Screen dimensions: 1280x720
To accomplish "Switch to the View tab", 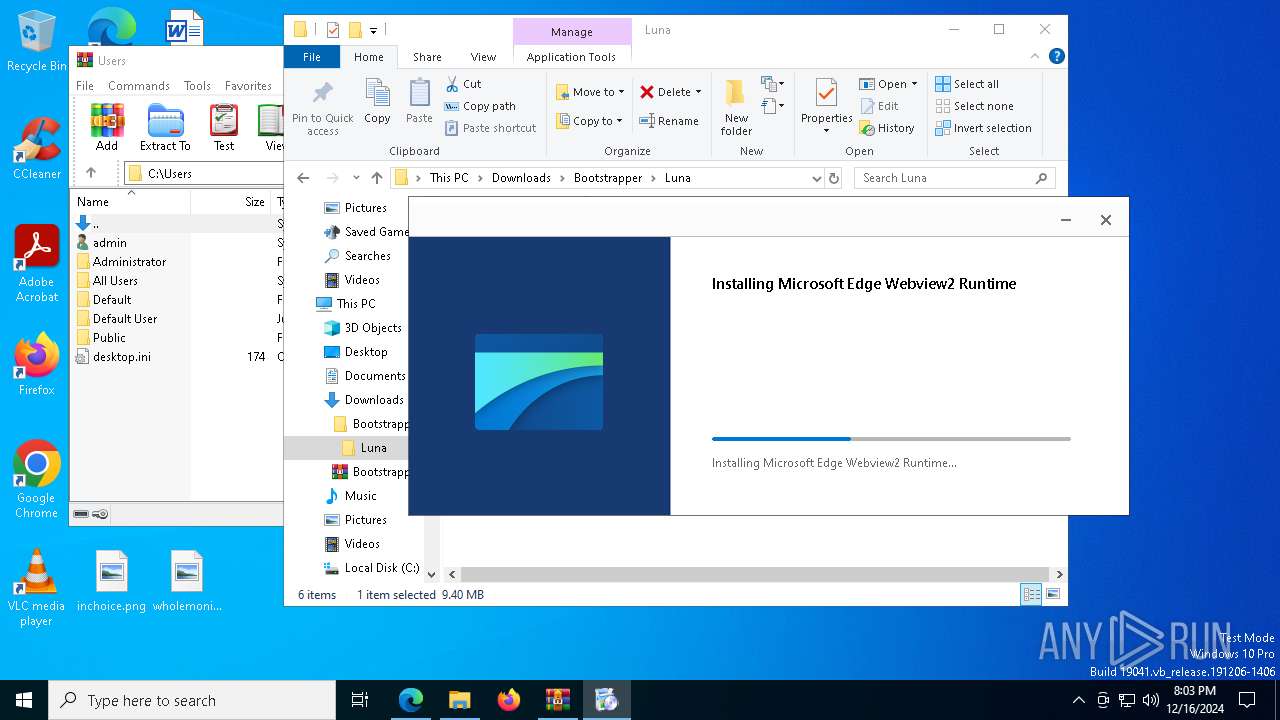I will coord(483,57).
